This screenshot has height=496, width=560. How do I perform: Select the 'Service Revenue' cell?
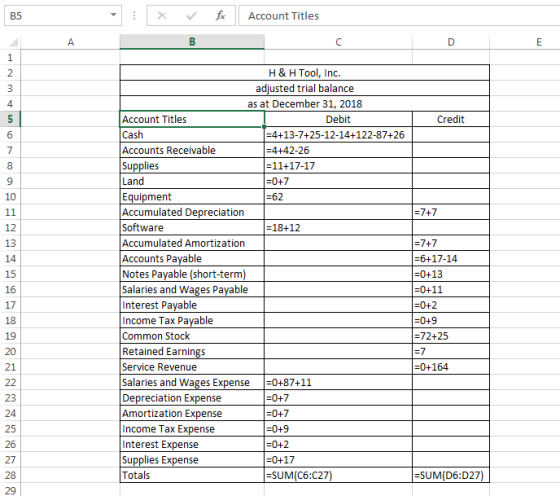[192, 367]
